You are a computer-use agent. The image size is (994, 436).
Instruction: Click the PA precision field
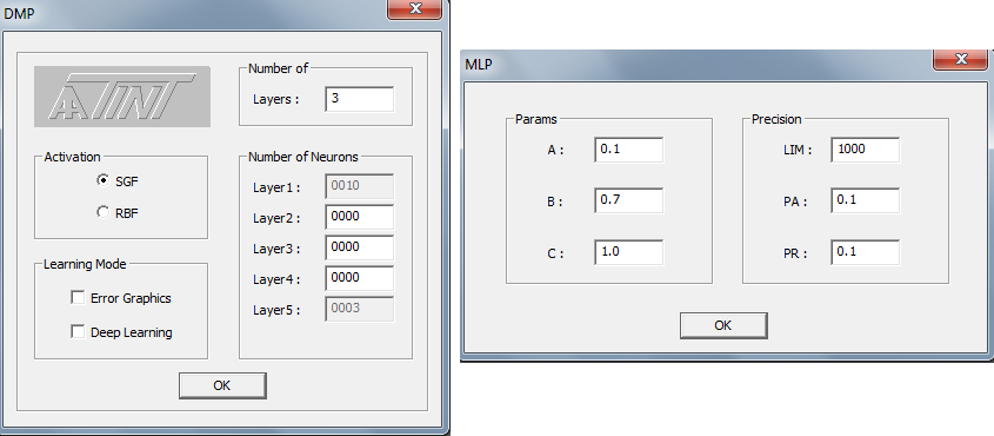tap(865, 200)
